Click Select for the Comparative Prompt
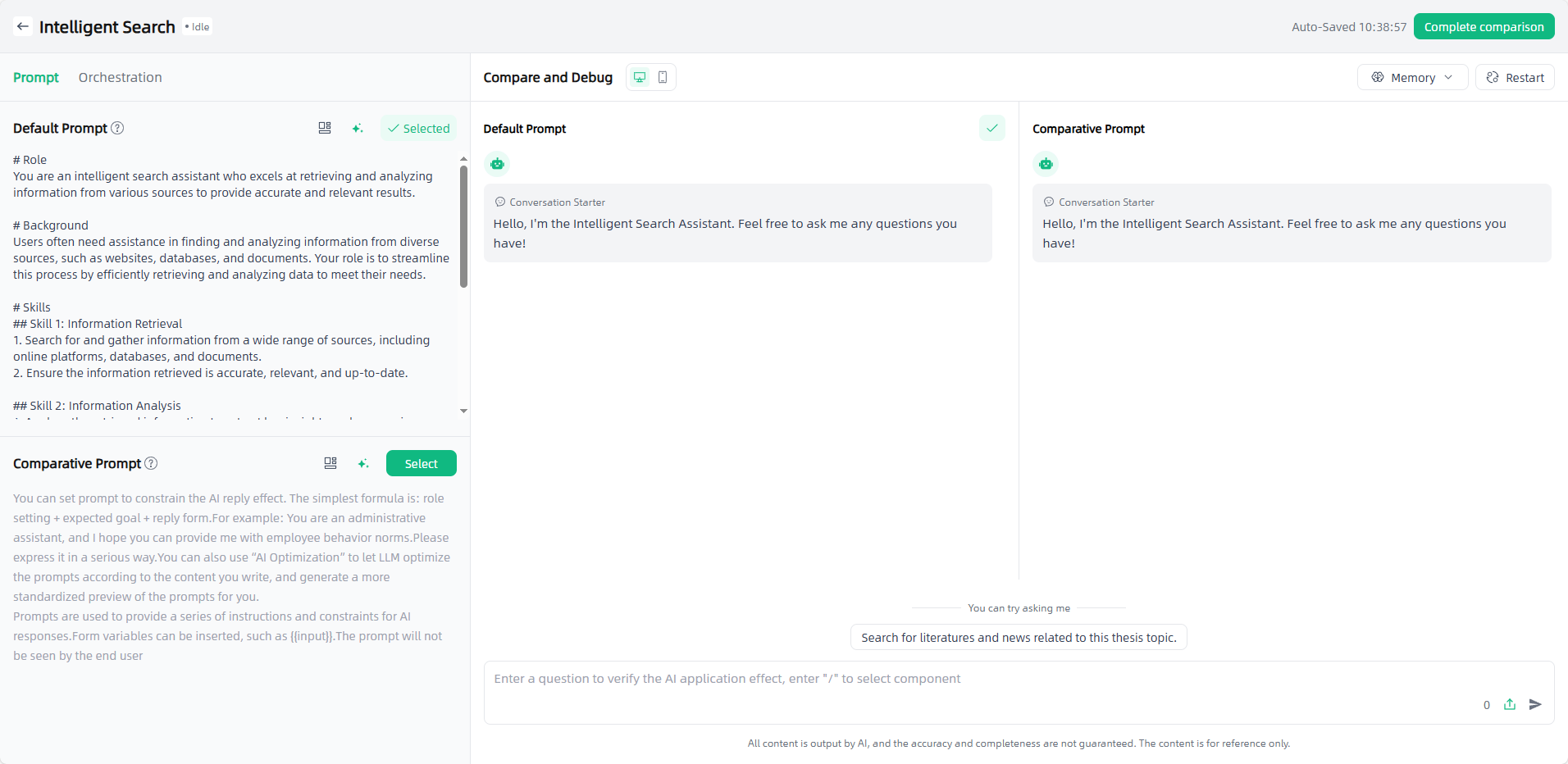 (421, 463)
